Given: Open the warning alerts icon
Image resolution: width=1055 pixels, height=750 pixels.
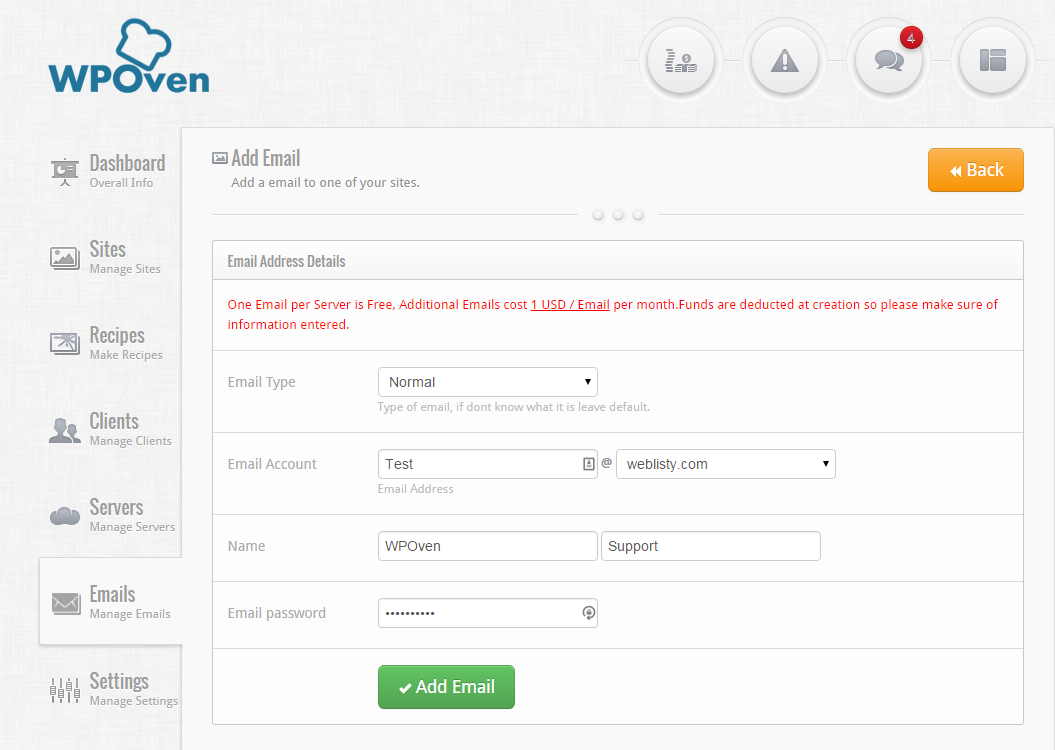Looking at the screenshot, I should pyautogui.click(x=784, y=60).
